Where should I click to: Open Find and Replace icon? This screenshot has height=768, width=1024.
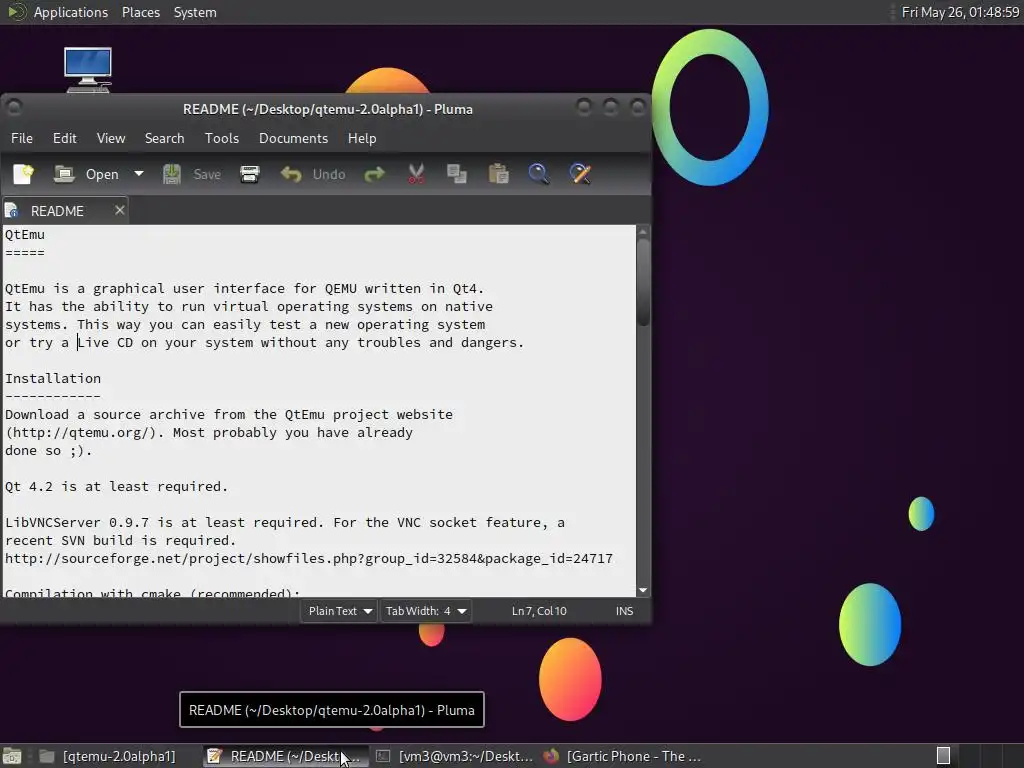pos(580,174)
